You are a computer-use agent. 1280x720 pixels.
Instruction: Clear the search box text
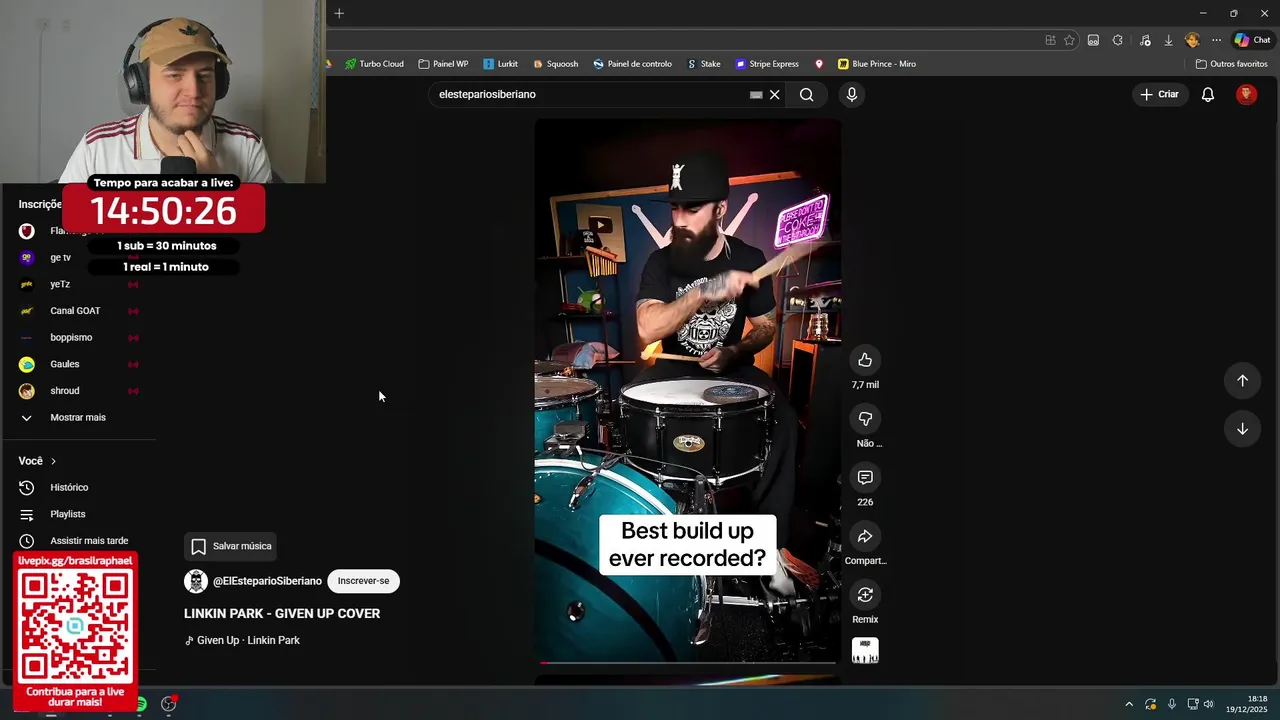pos(774,95)
